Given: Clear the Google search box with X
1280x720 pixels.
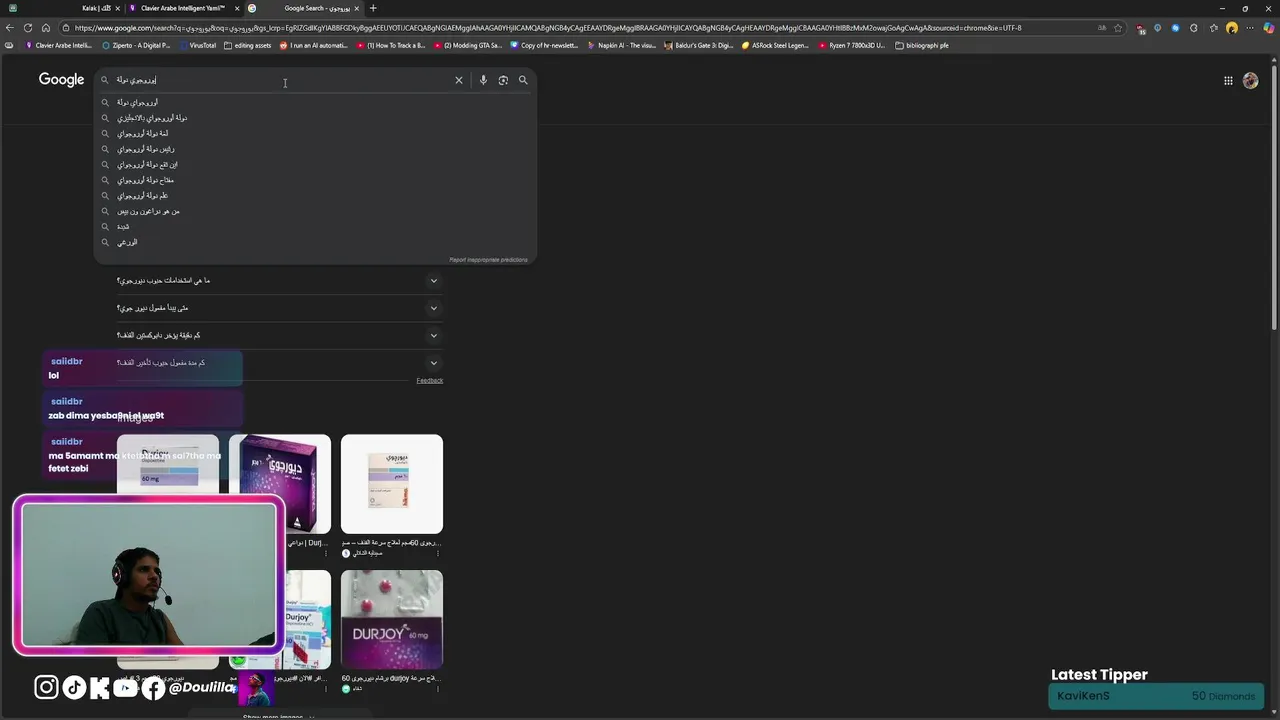Looking at the screenshot, I should (x=459, y=80).
